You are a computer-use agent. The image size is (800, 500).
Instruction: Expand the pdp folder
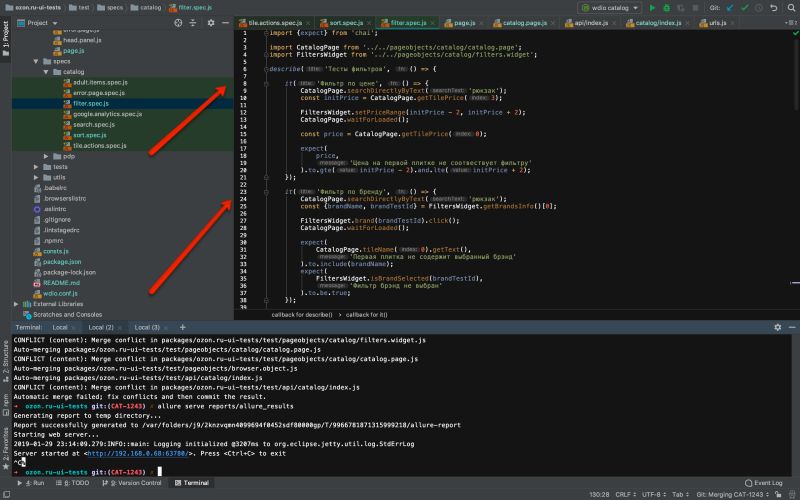click(46, 156)
